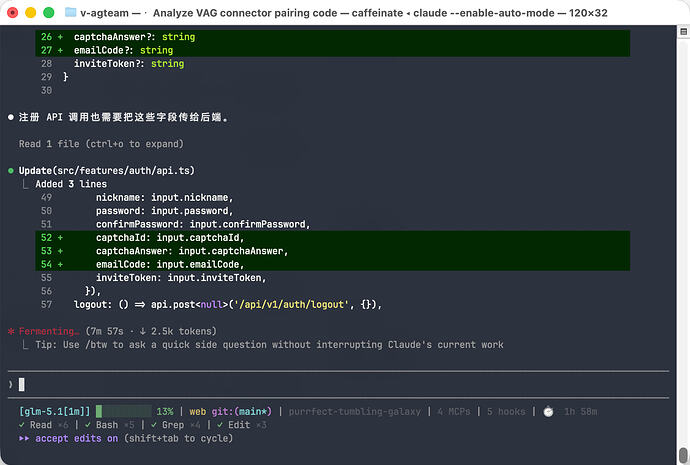Click Bash ×5 tool counter

(115, 425)
